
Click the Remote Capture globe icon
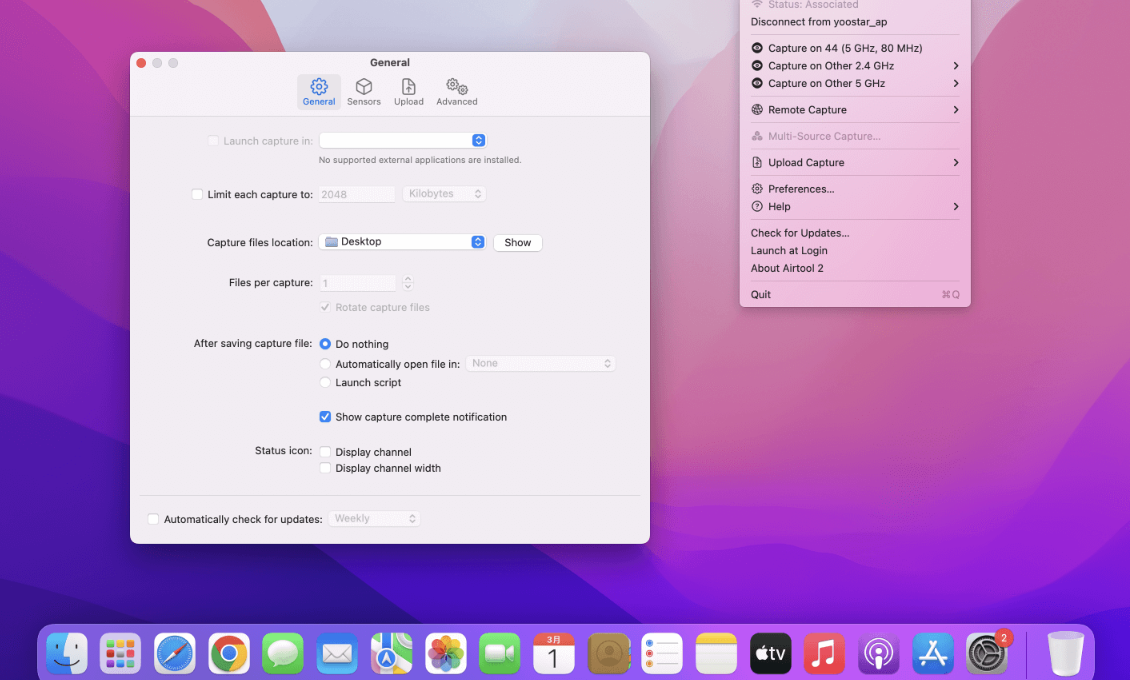click(757, 109)
